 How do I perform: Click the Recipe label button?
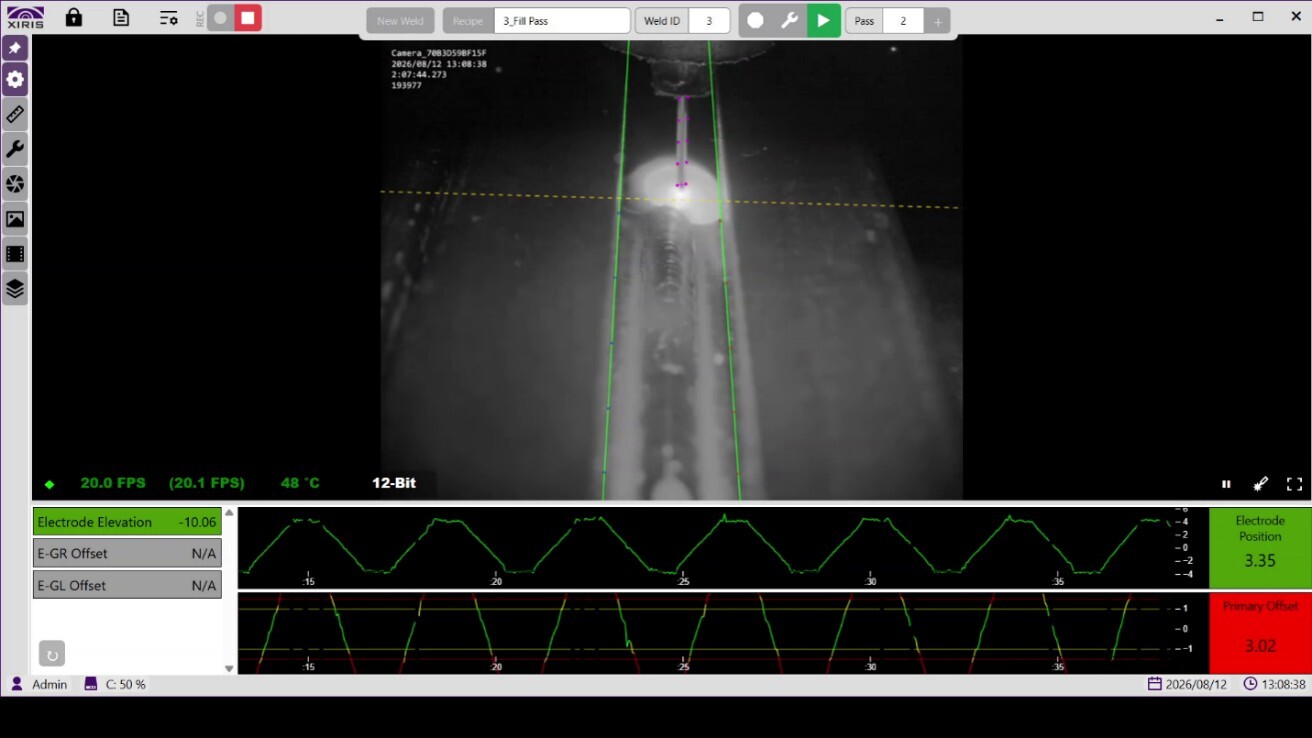point(468,21)
